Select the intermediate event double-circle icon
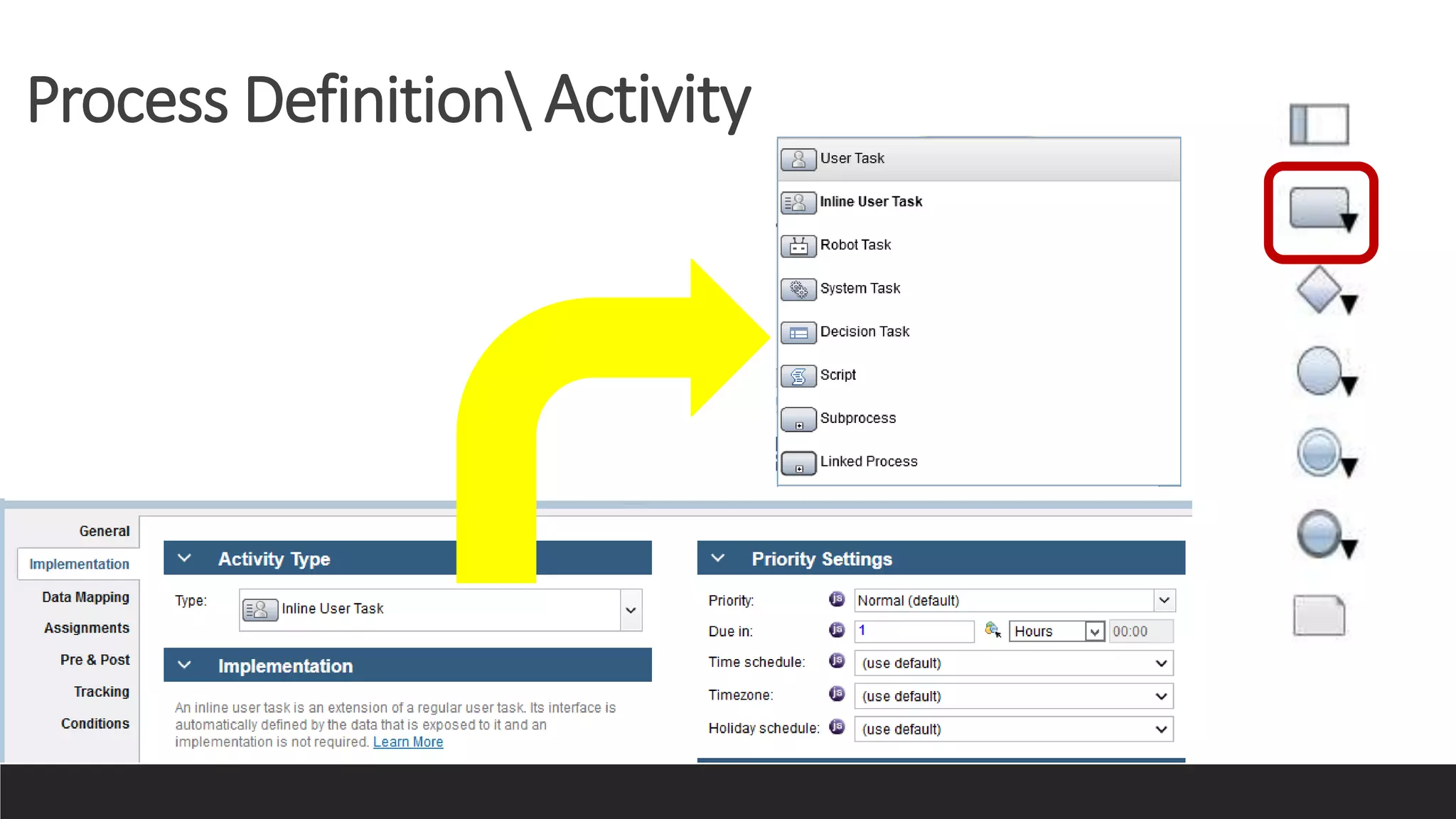 tap(1320, 452)
